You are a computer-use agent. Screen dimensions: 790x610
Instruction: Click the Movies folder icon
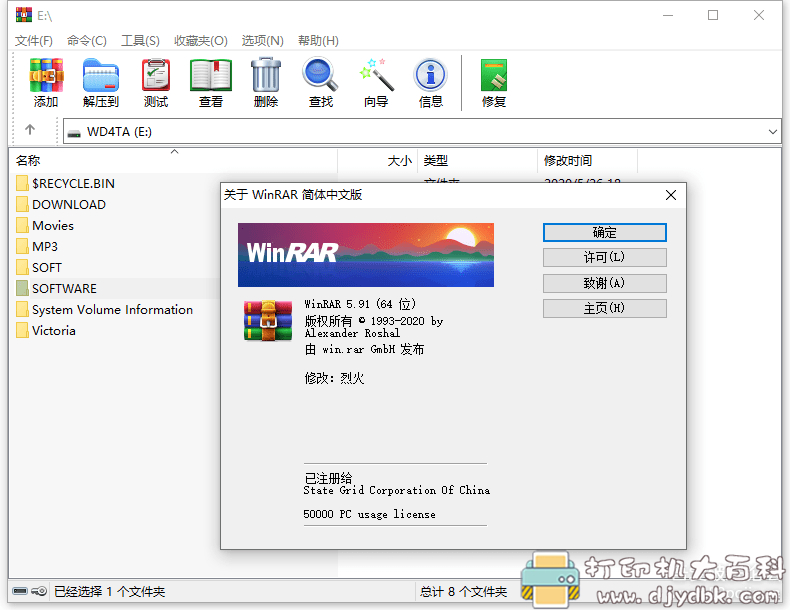point(22,225)
